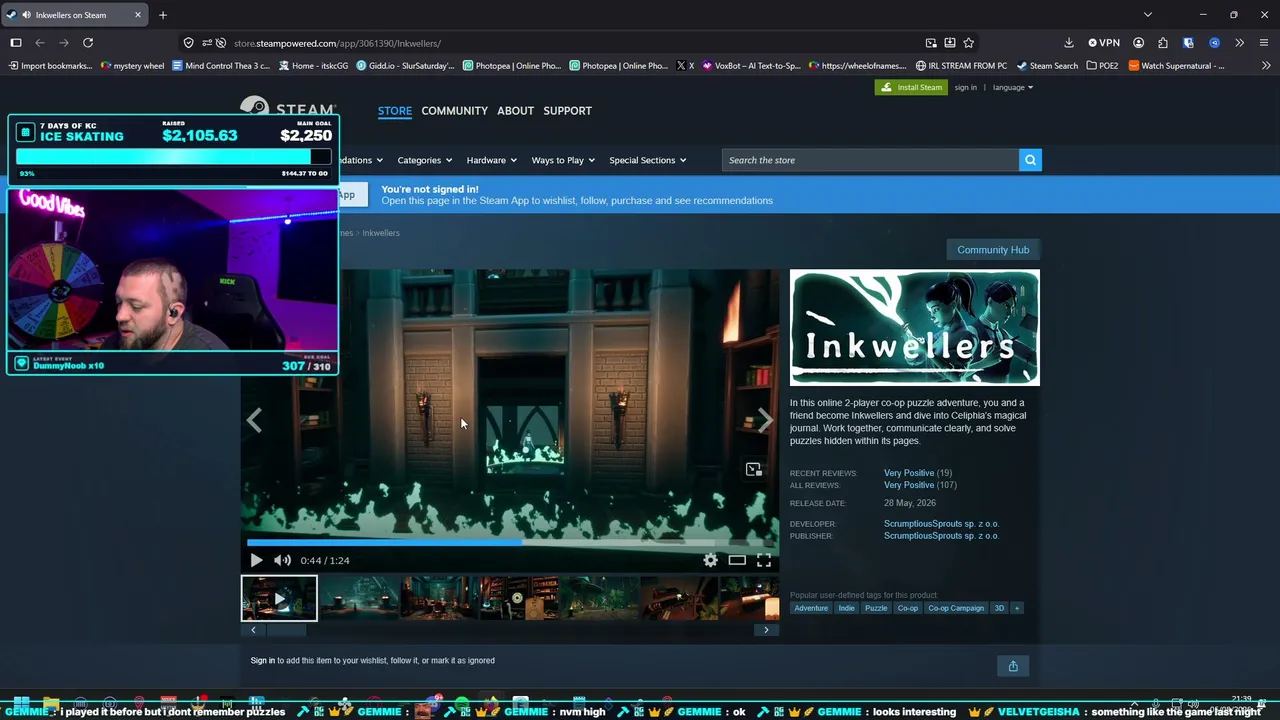Switch to the Inkwellers on Steam tab
1280x720 pixels.
pos(75,15)
